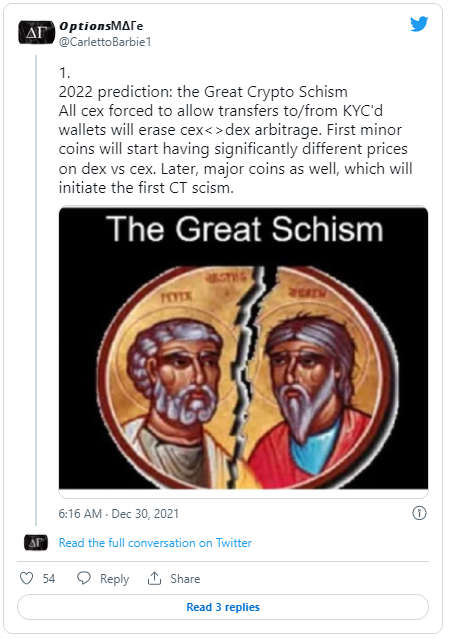Like the tweet with heart icon
449x639 pixels.
pyautogui.click(x=26, y=578)
